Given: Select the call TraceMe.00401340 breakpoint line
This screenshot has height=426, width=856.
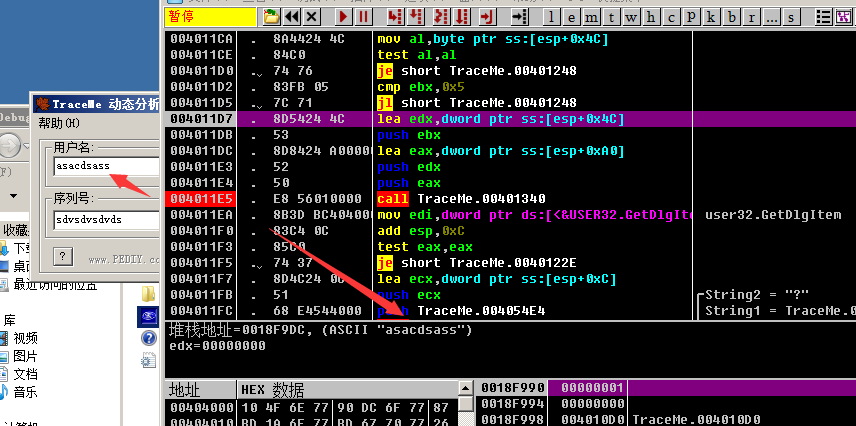Looking at the screenshot, I should [461, 199].
